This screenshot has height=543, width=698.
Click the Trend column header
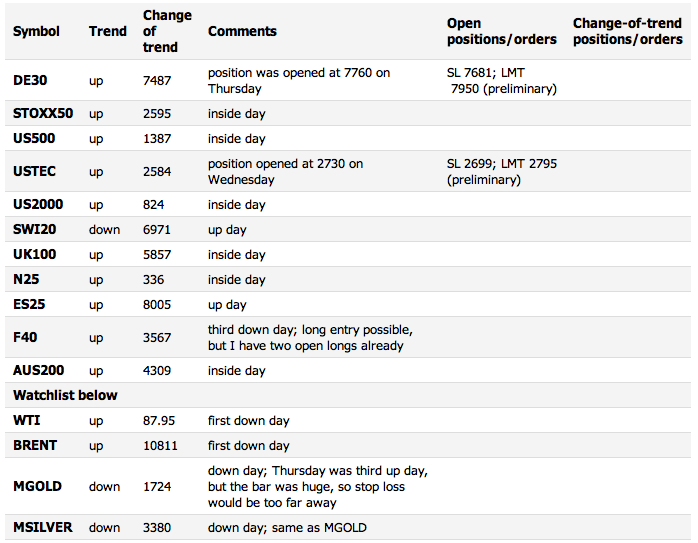coord(108,31)
